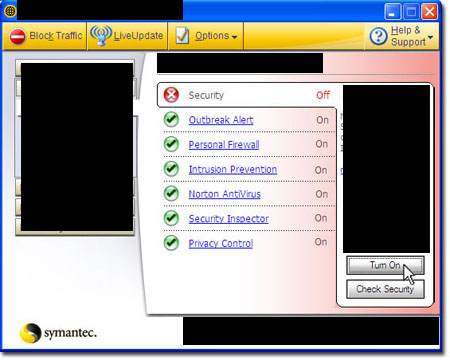This screenshot has width=450, height=360.
Task: Click the LiveUpdate globe antenna icon
Action: 101,35
